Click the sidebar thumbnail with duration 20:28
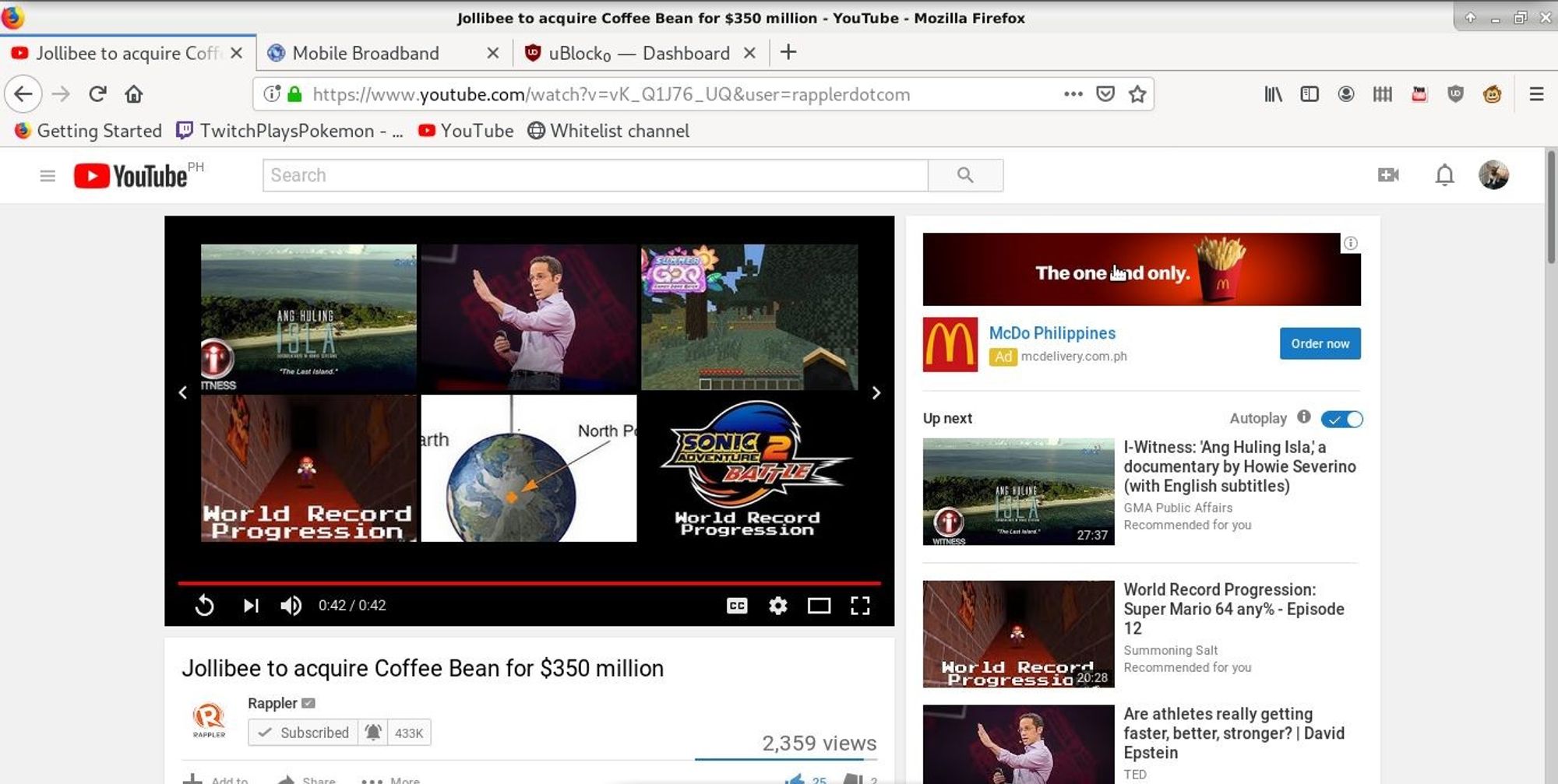 click(x=1018, y=634)
